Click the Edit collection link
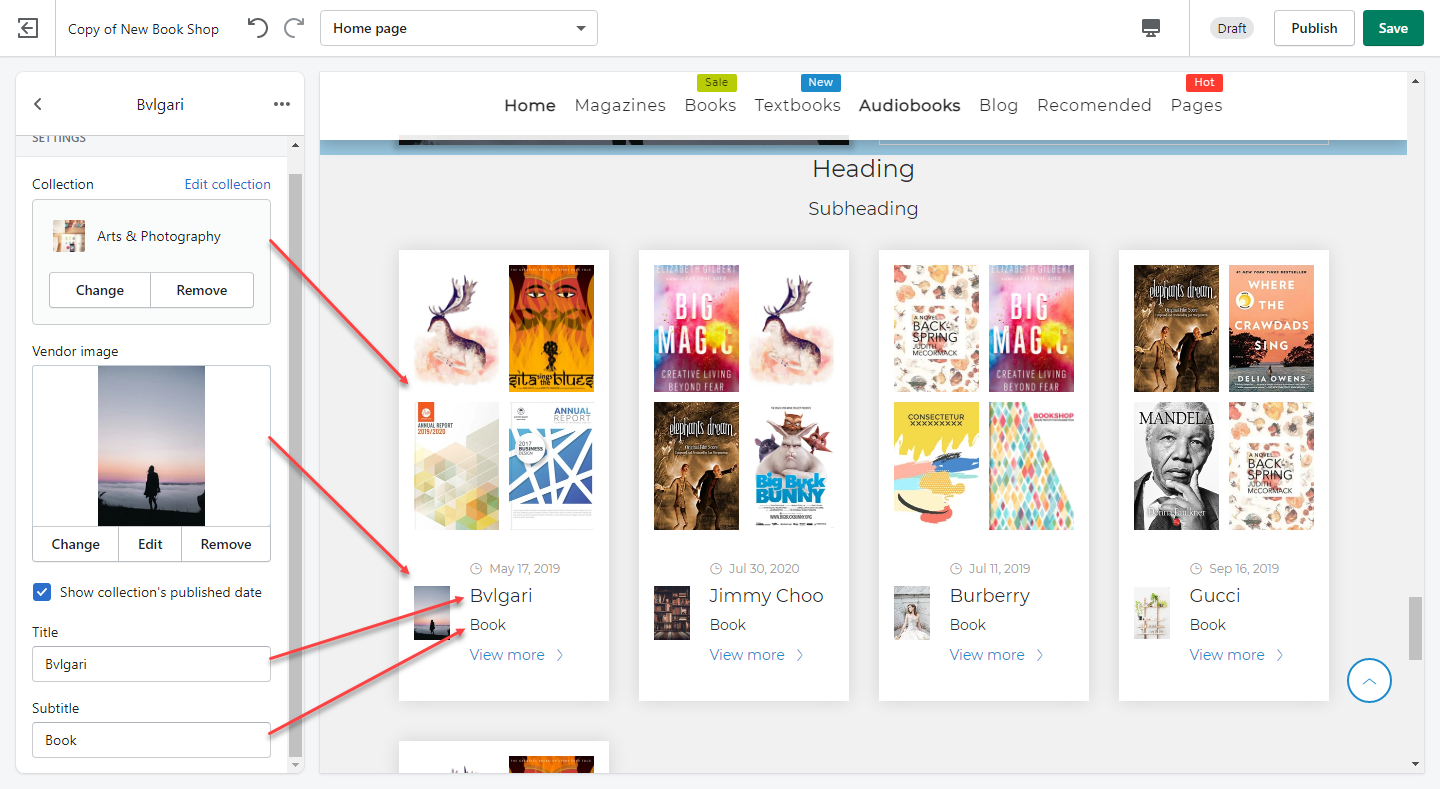The width and height of the screenshot is (1440, 789). click(228, 184)
